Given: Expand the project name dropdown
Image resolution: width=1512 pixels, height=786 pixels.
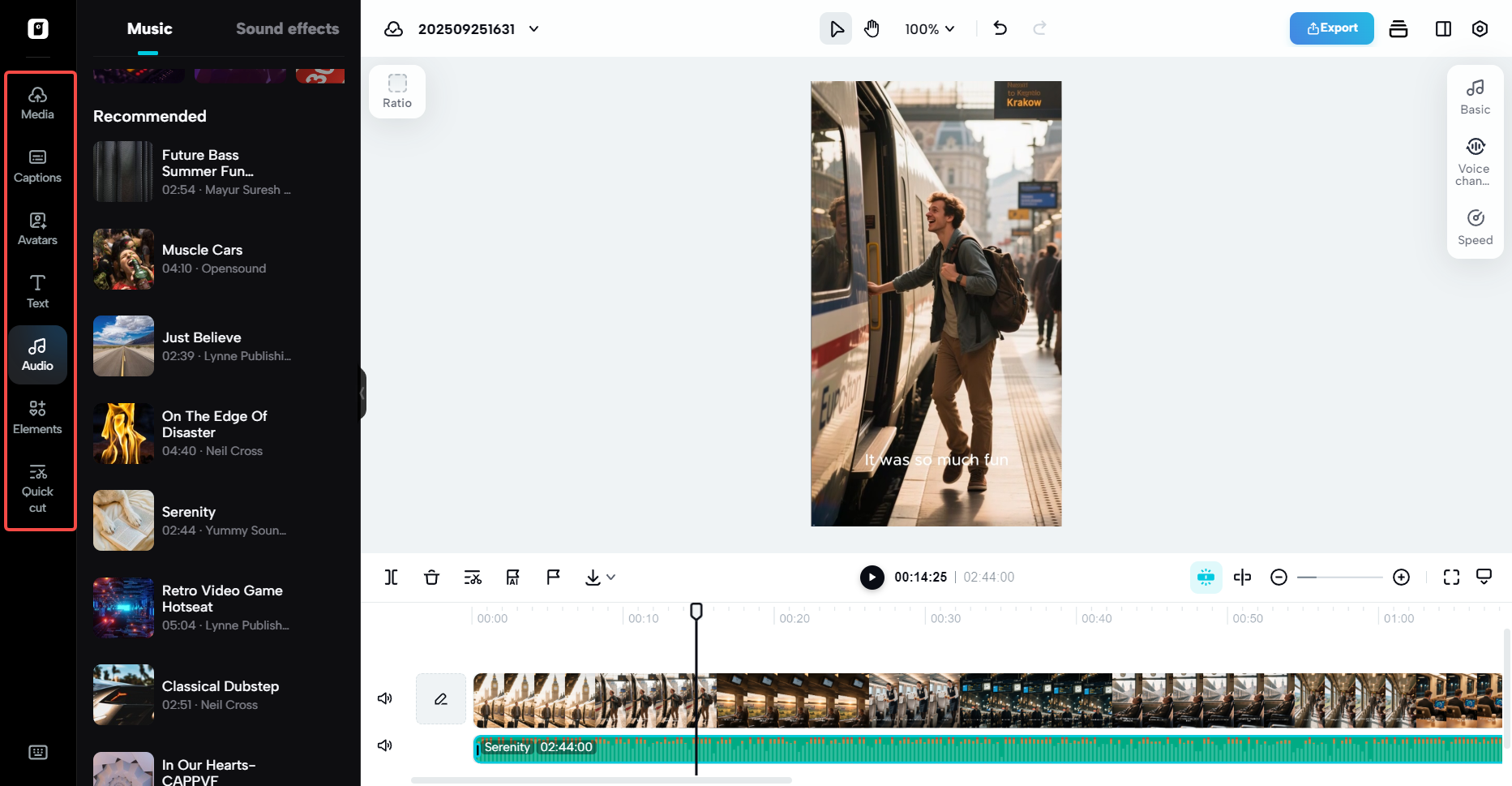Looking at the screenshot, I should tap(533, 28).
